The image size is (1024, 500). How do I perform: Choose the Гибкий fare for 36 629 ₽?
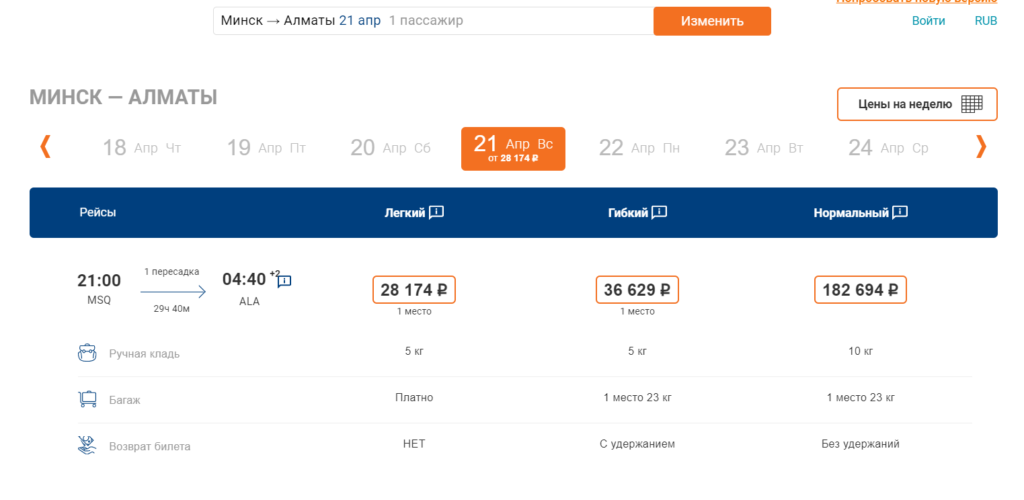[x=636, y=290]
